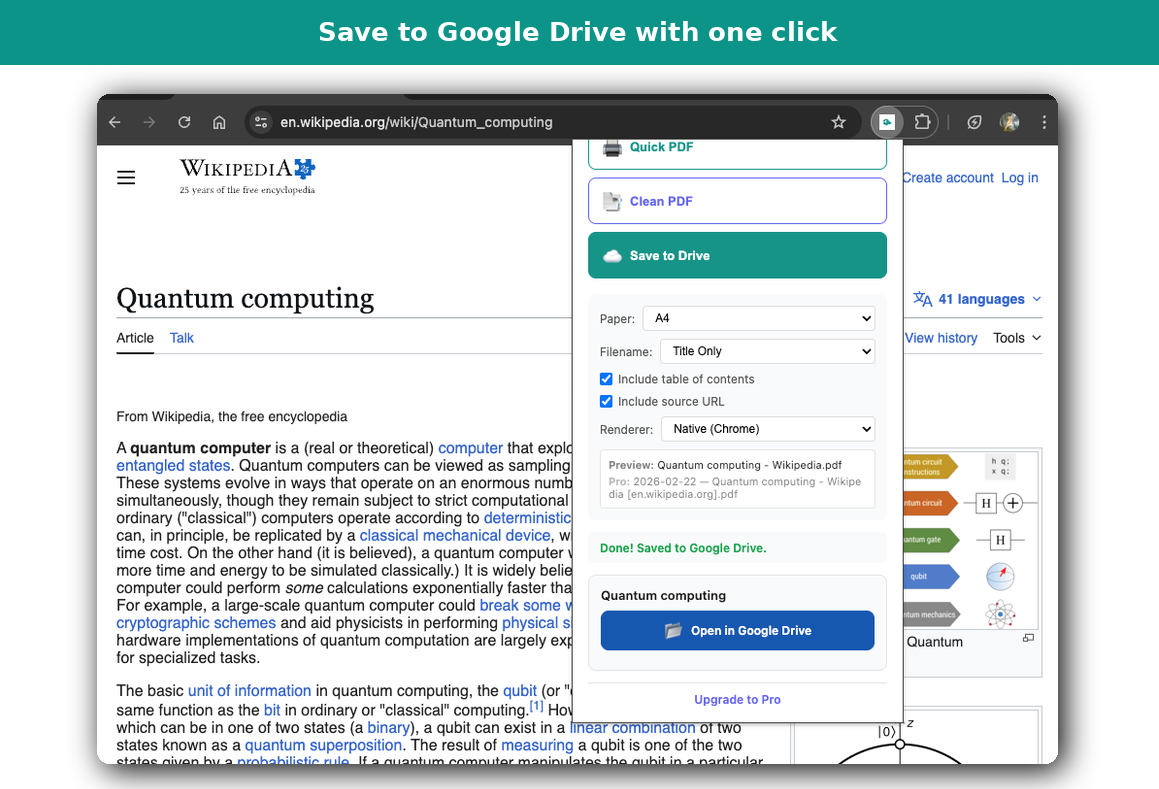This screenshot has width=1159, height=789.
Task: Disable Include source URL
Action: (x=606, y=401)
